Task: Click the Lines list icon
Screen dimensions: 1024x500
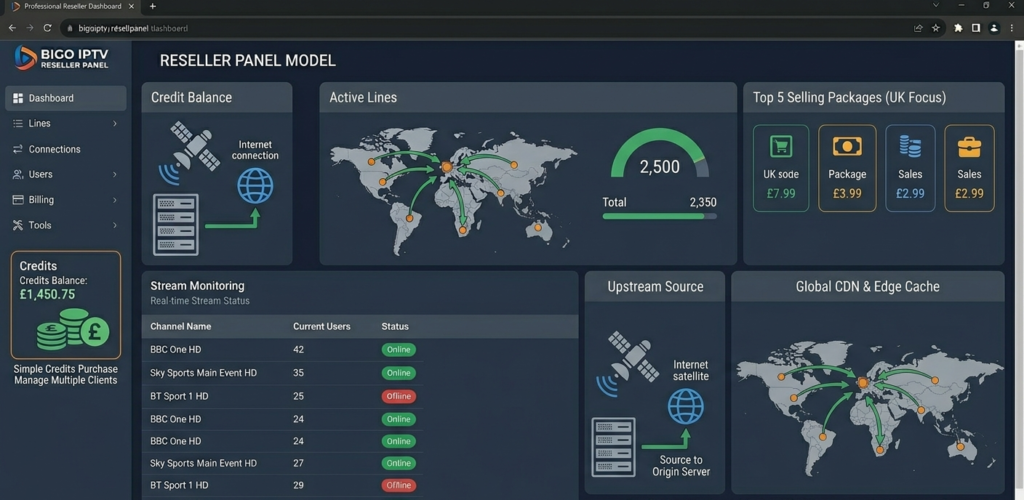Action: (x=18, y=123)
